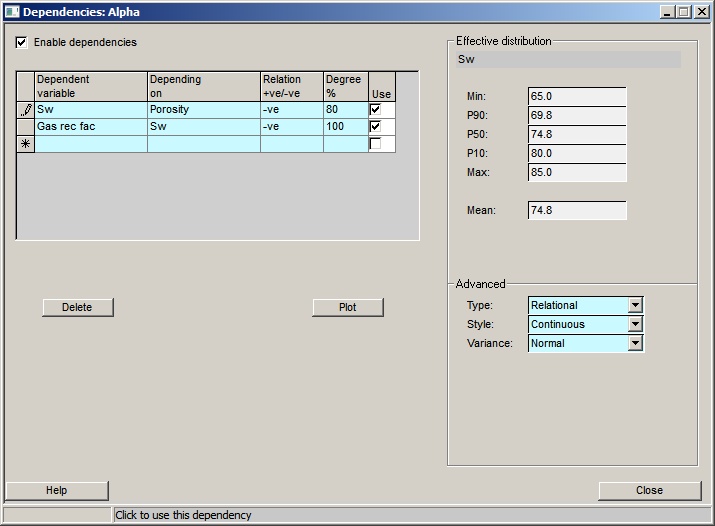715x526 pixels.
Task: Click the asterisk new row marker
Action: tap(26, 144)
